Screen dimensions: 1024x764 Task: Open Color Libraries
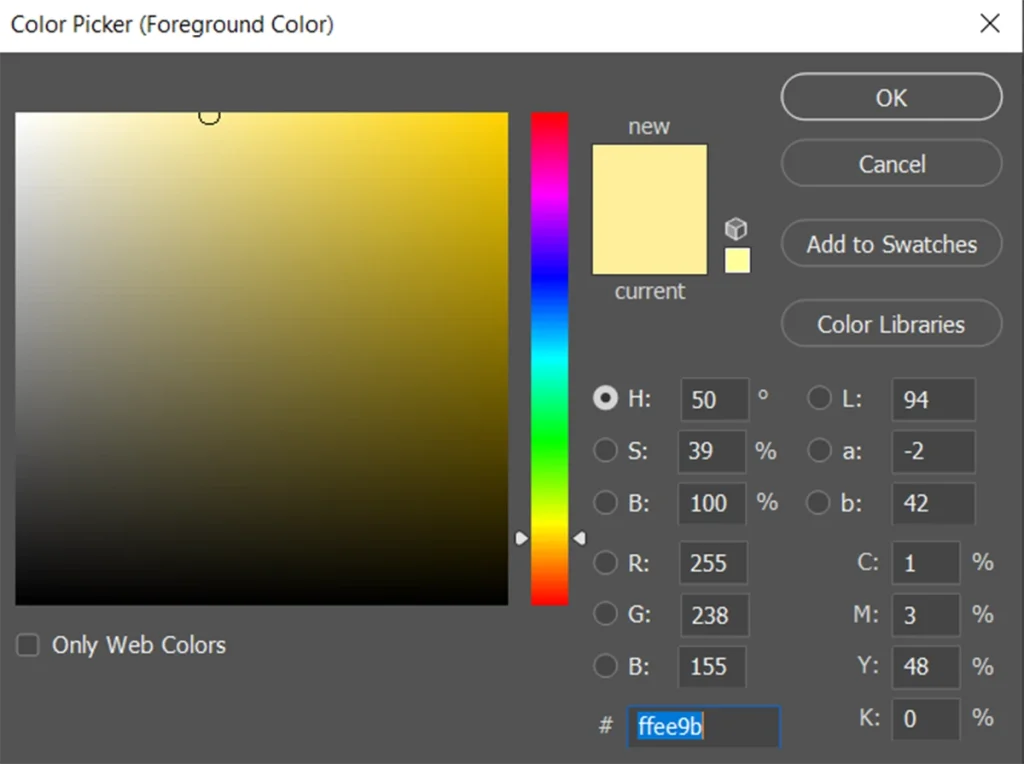(x=891, y=324)
